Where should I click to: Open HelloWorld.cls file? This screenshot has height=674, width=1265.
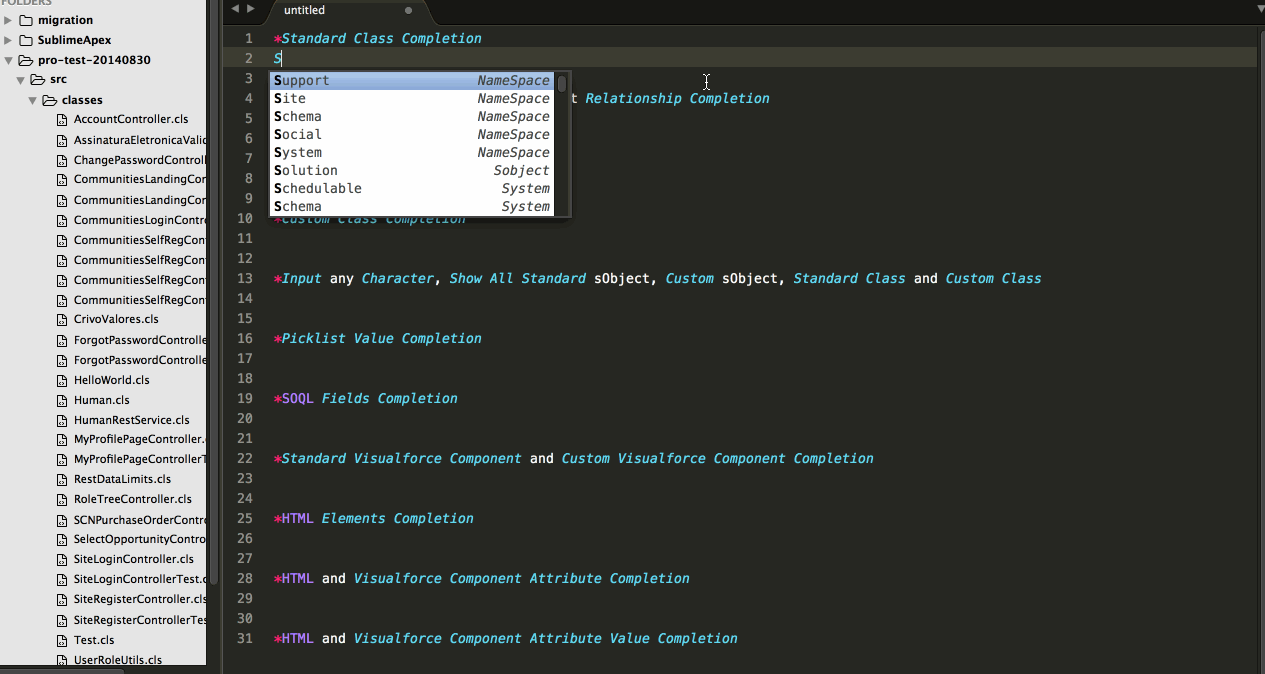click(x=111, y=380)
